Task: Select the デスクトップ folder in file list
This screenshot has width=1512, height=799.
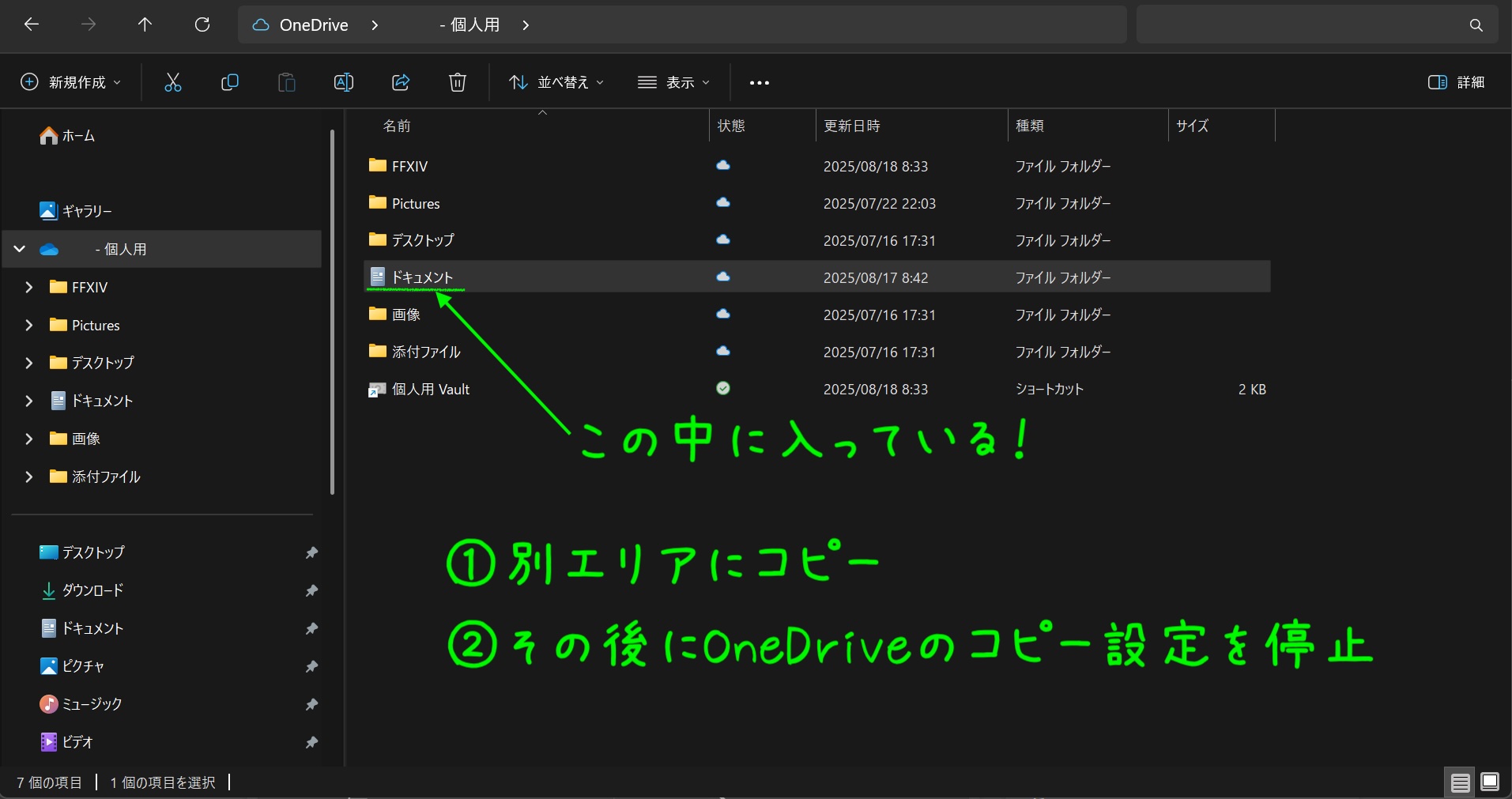Action: [x=817, y=240]
